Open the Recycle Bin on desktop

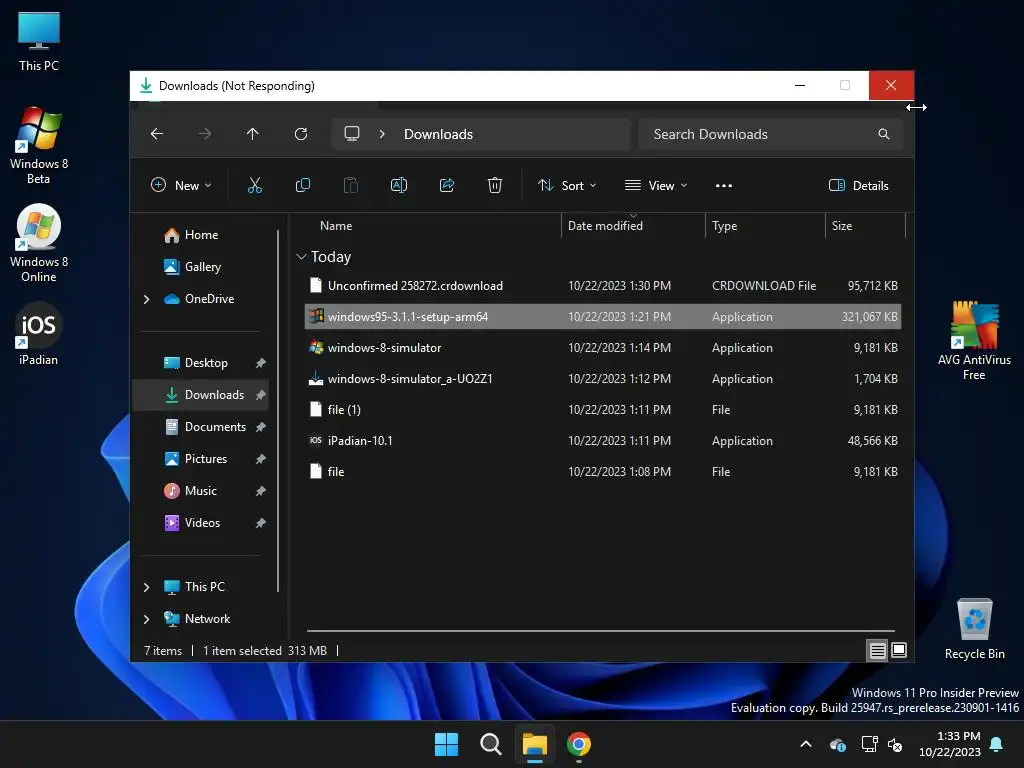coord(974,629)
